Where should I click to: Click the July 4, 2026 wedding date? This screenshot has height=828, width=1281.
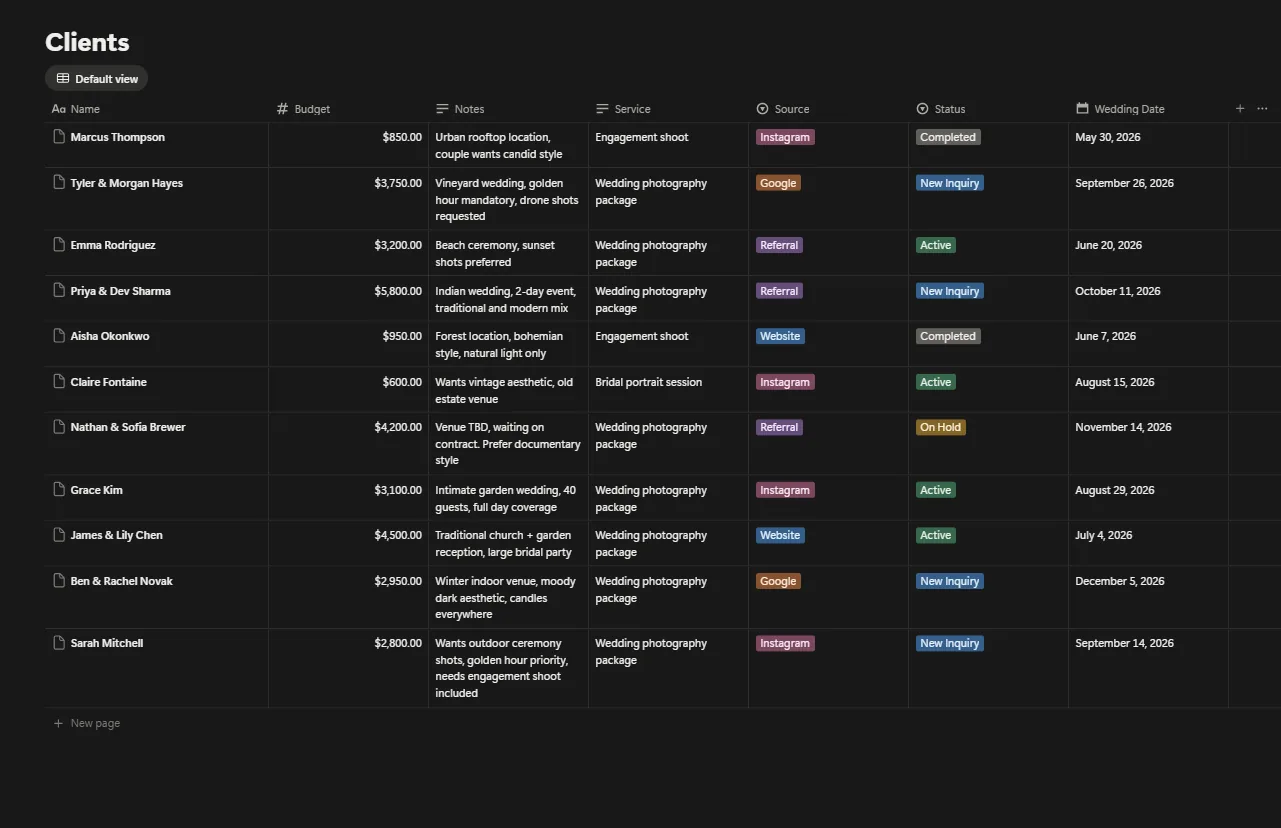tap(1104, 535)
